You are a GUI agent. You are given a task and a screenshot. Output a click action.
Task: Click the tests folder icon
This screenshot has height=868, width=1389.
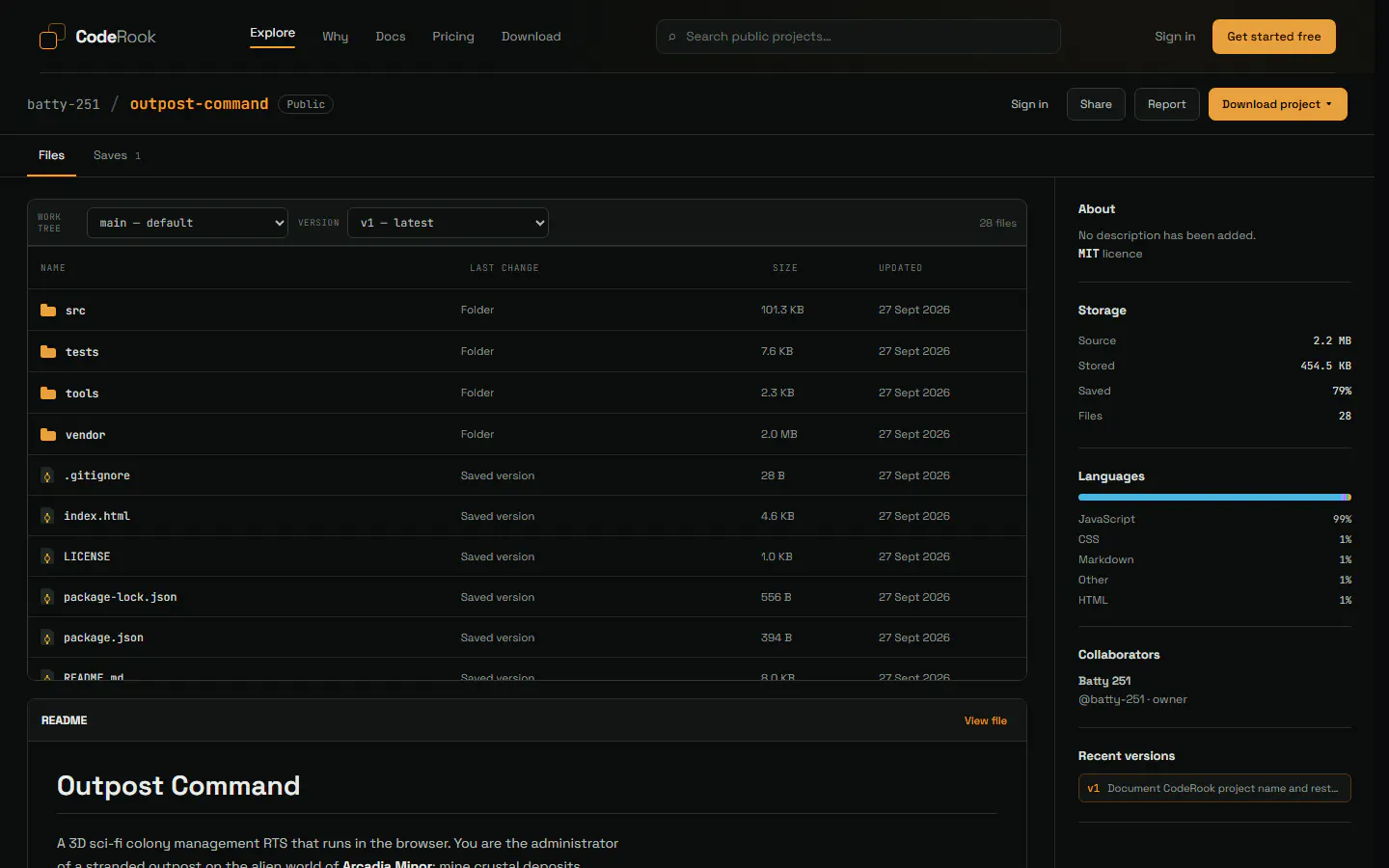coord(48,352)
